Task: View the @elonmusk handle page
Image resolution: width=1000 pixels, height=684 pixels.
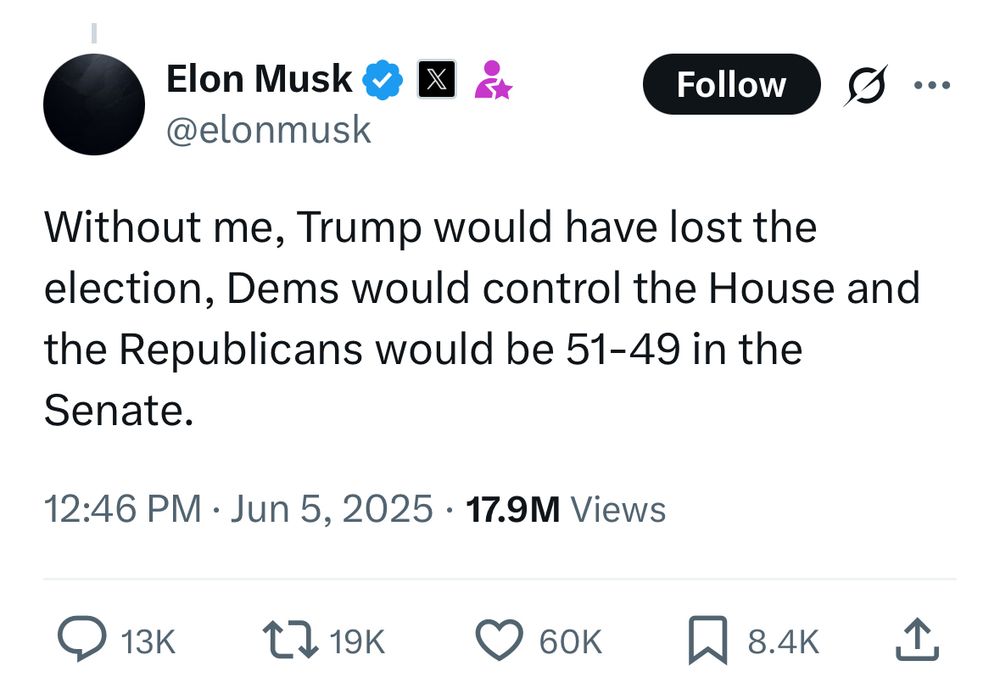Action: 266,128
